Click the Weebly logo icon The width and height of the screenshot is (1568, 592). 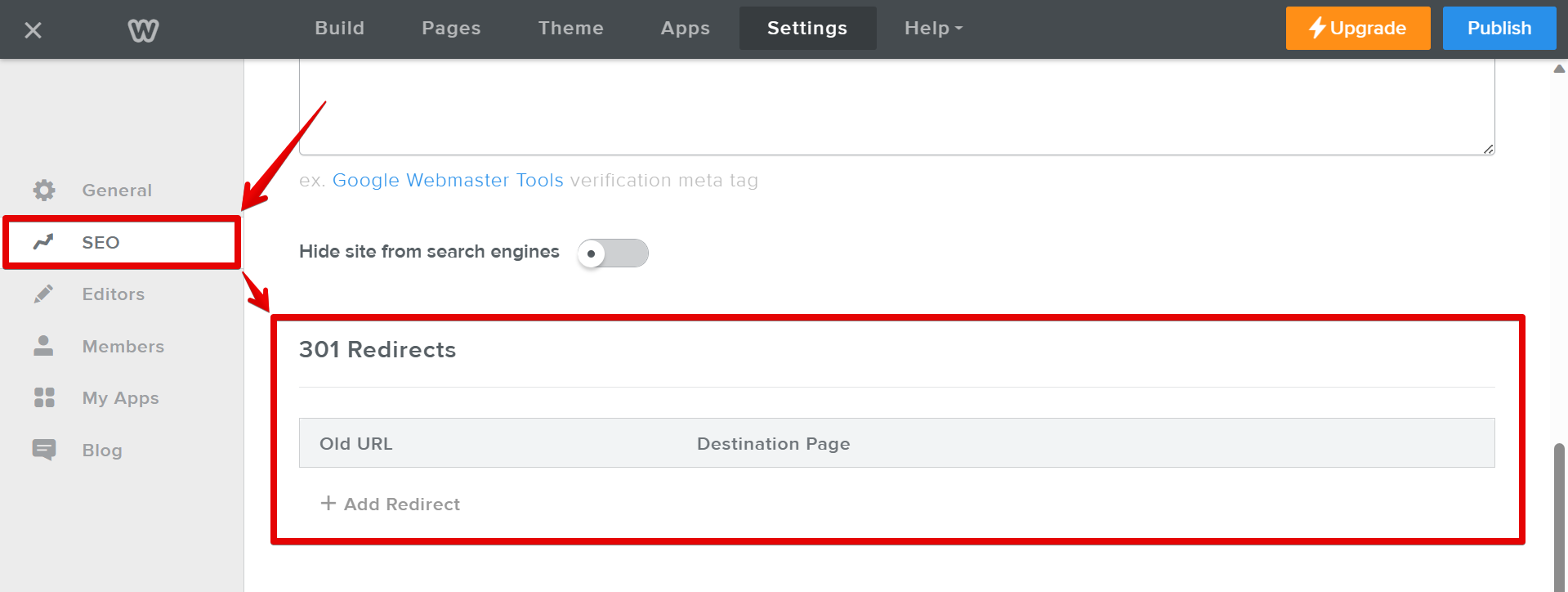click(x=143, y=30)
